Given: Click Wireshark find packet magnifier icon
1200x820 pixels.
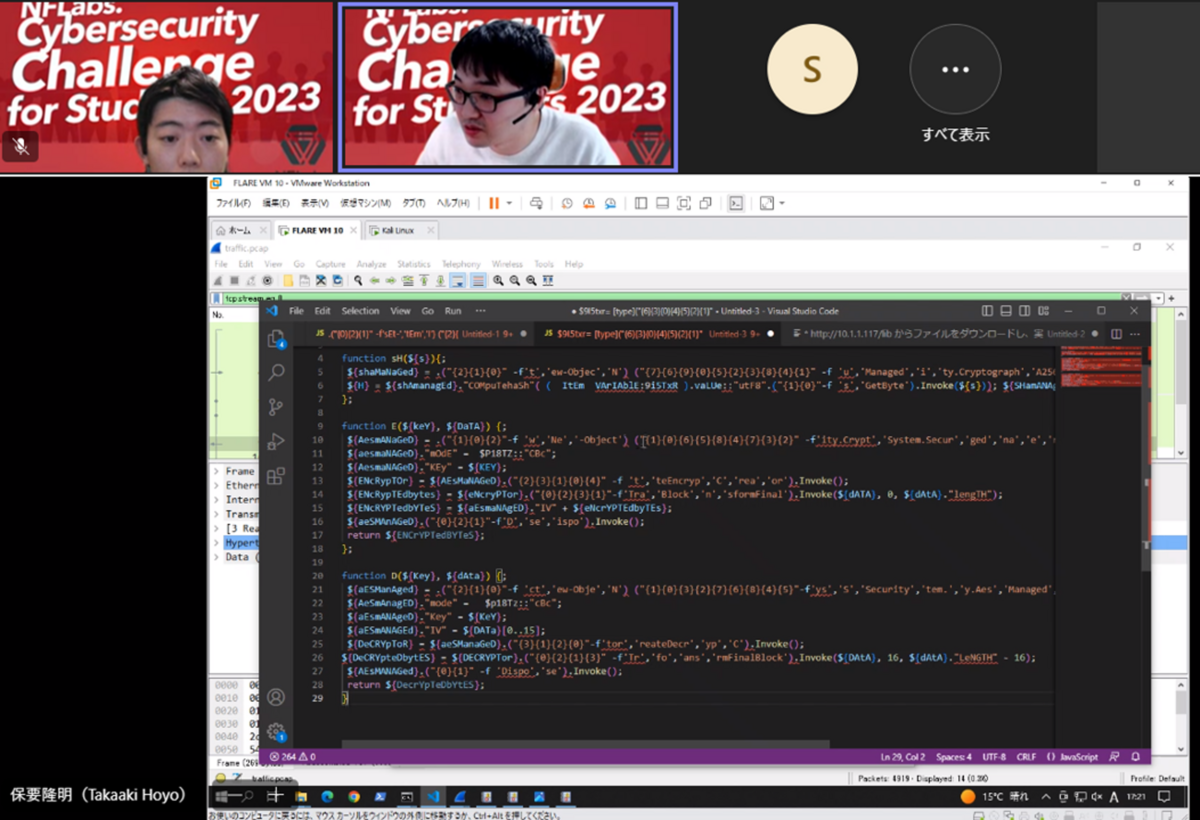Looking at the screenshot, I should 358,281.
